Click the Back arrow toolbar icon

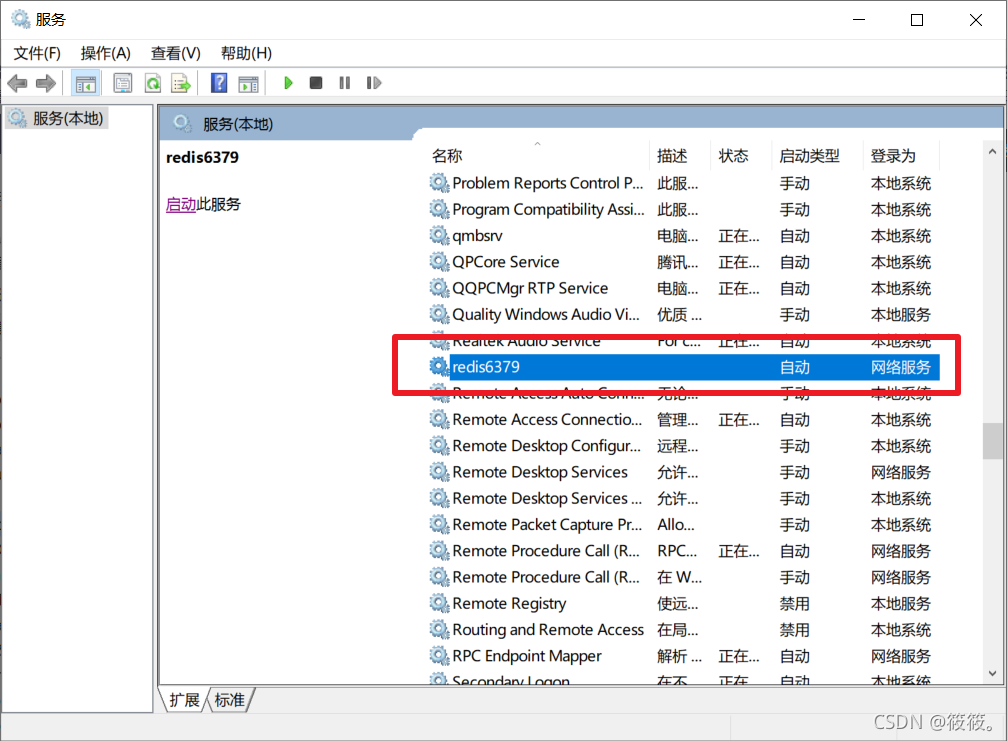(17, 83)
